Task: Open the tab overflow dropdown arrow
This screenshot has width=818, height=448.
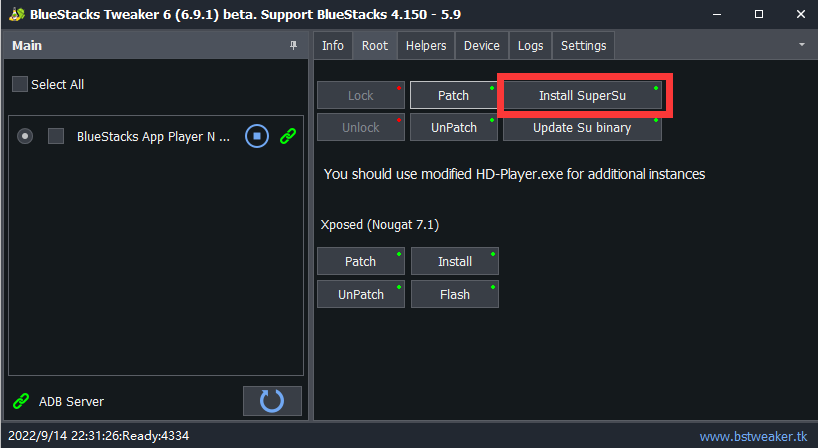Action: tap(802, 46)
